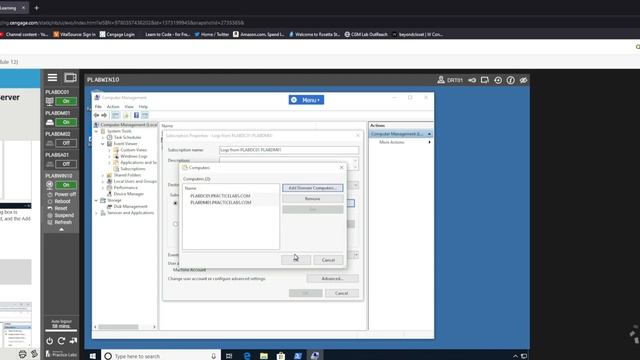Screen dimensions: 640x360
Task: Toggle PLABDC01 power On switch
Action: pyautogui.click(x=66, y=101)
